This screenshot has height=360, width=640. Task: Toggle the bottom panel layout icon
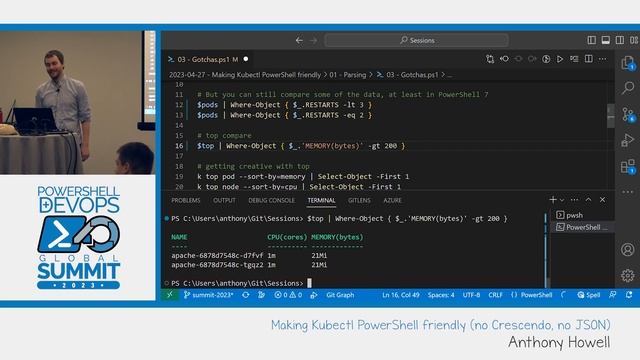click(606, 40)
